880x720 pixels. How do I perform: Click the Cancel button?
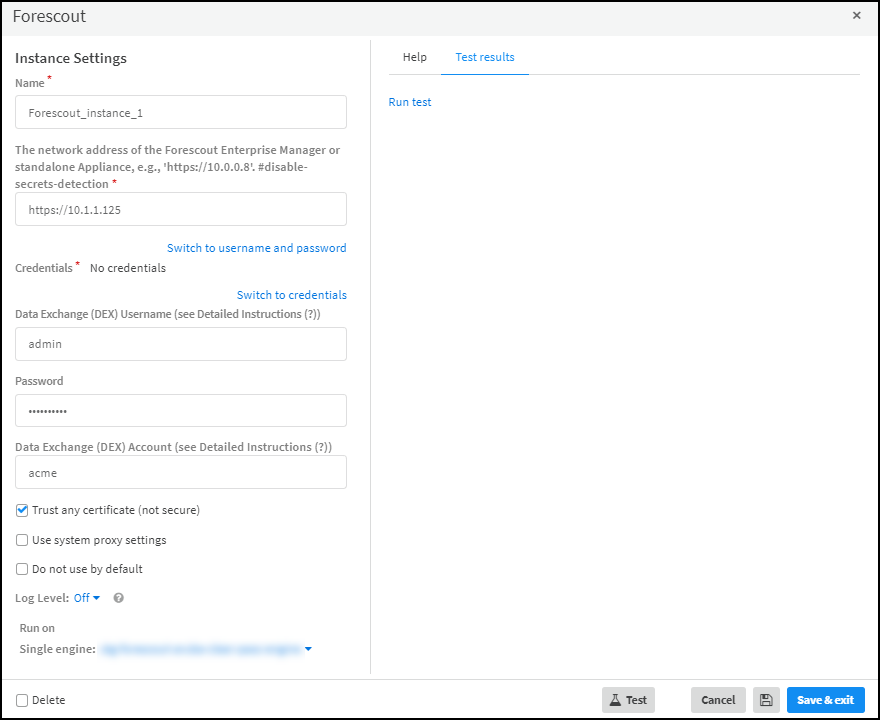pyautogui.click(x=718, y=700)
